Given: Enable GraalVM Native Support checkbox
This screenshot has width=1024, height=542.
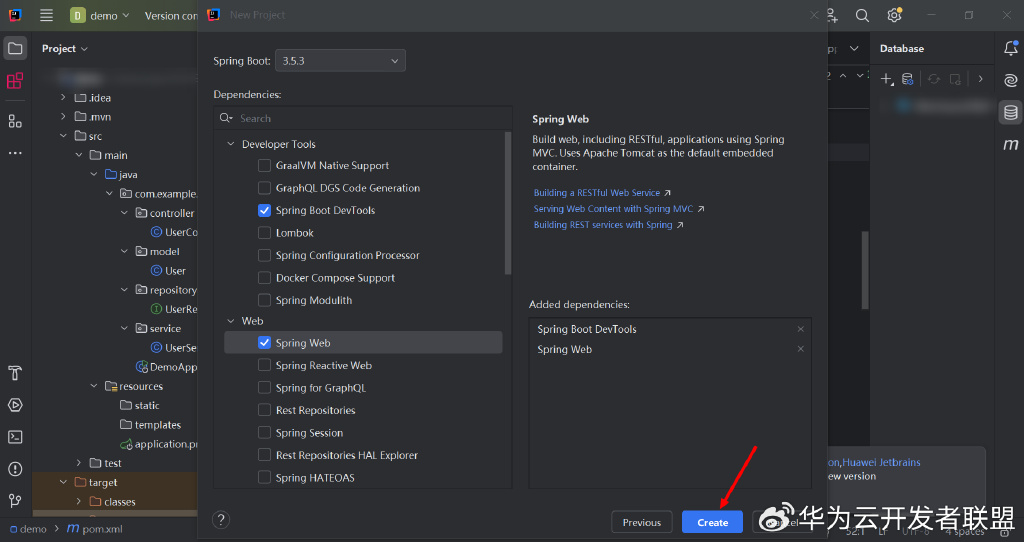Looking at the screenshot, I should tap(264, 165).
